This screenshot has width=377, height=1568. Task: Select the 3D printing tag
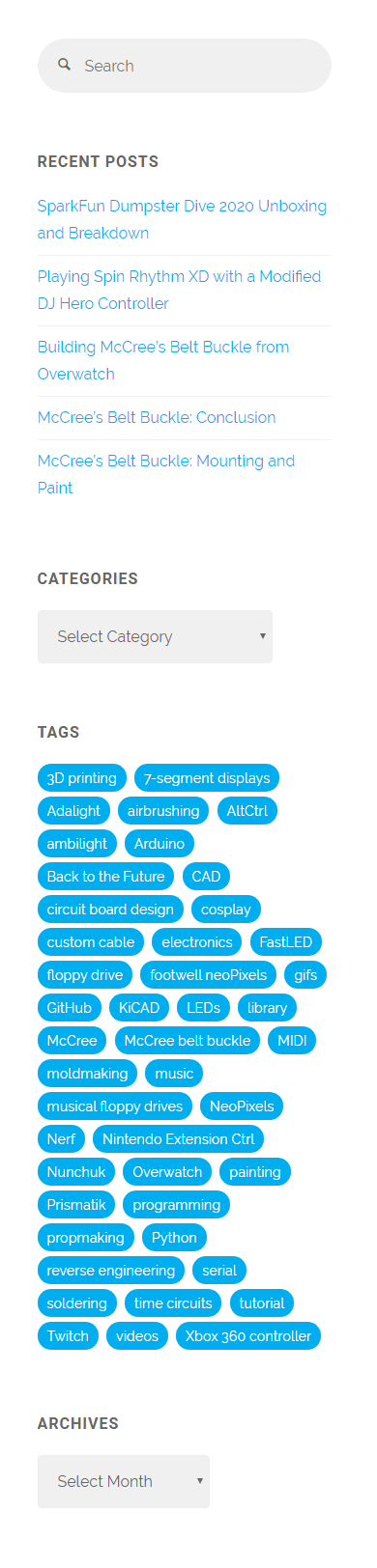click(82, 778)
